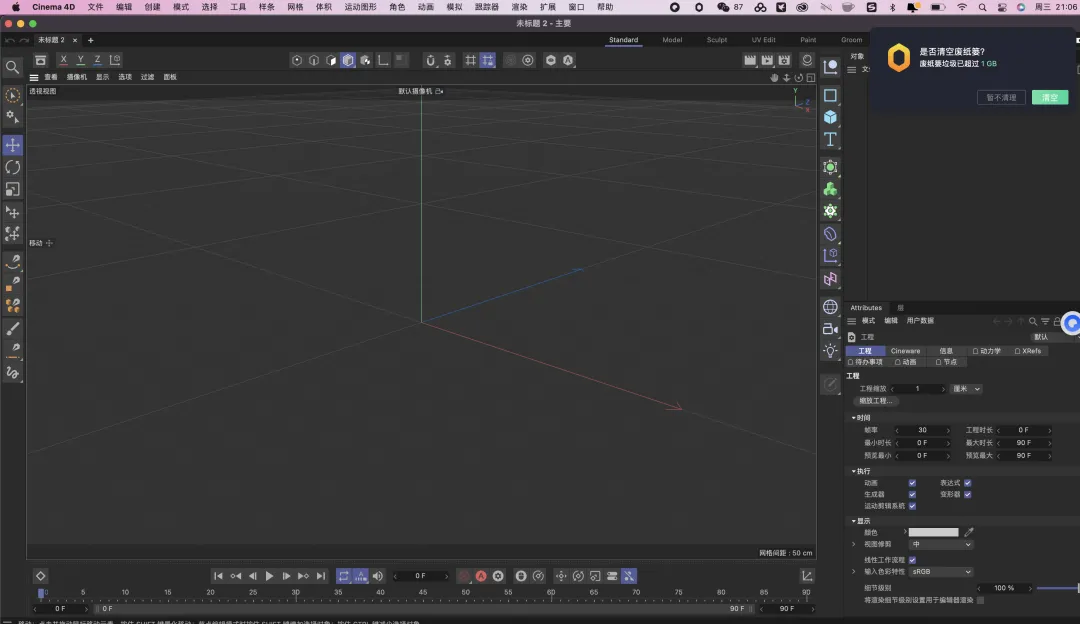Disable the 线性工作流程 checkbox
The width and height of the screenshot is (1080, 624).
[x=912, y=560]
